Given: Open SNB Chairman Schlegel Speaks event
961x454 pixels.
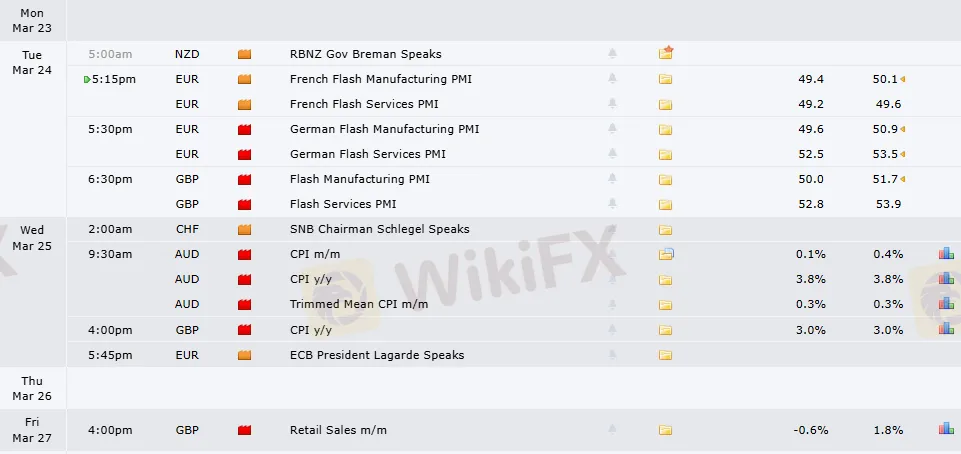Looking at the screenshot, I should point(379,229).
